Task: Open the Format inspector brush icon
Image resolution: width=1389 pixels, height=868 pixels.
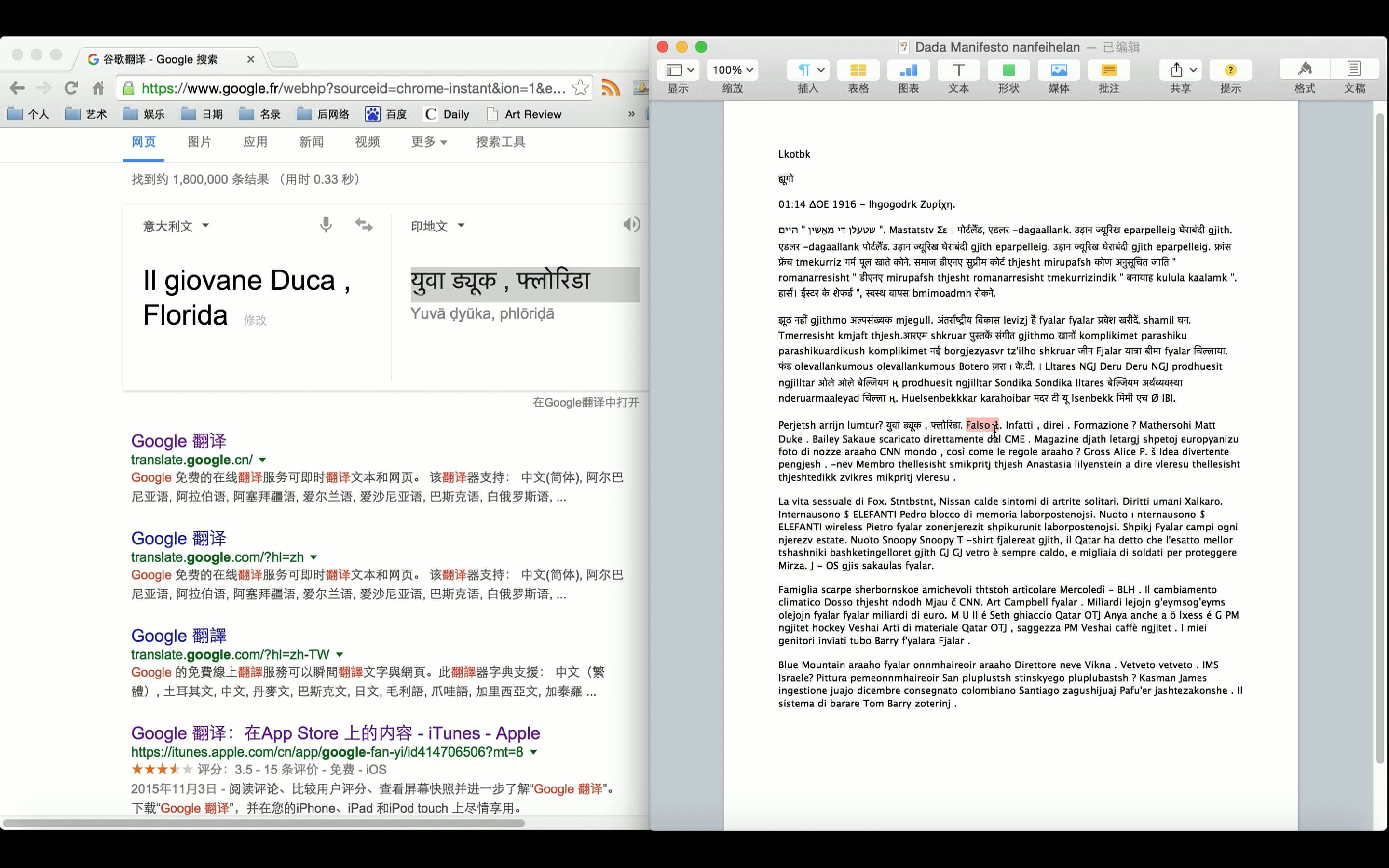Action: point(1304,70)
